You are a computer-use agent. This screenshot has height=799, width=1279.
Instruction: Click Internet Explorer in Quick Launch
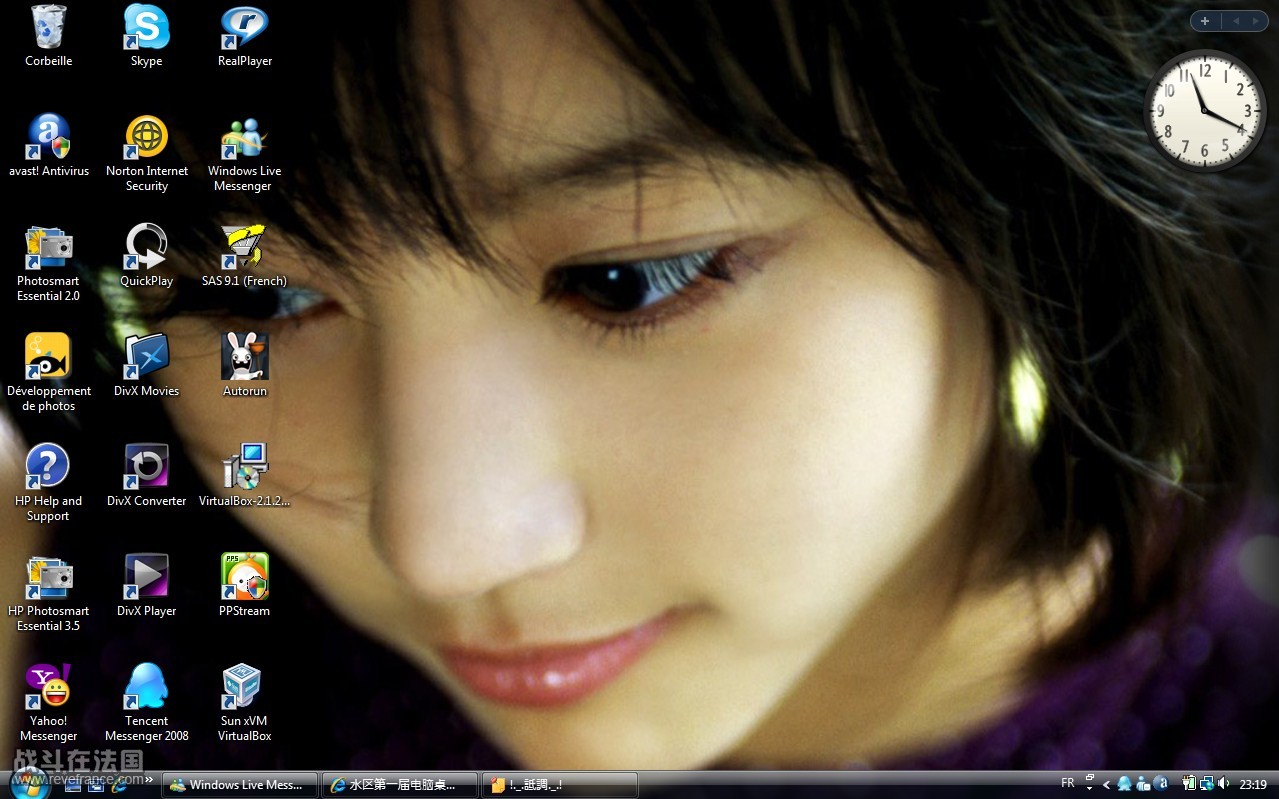tap(119, 785)
